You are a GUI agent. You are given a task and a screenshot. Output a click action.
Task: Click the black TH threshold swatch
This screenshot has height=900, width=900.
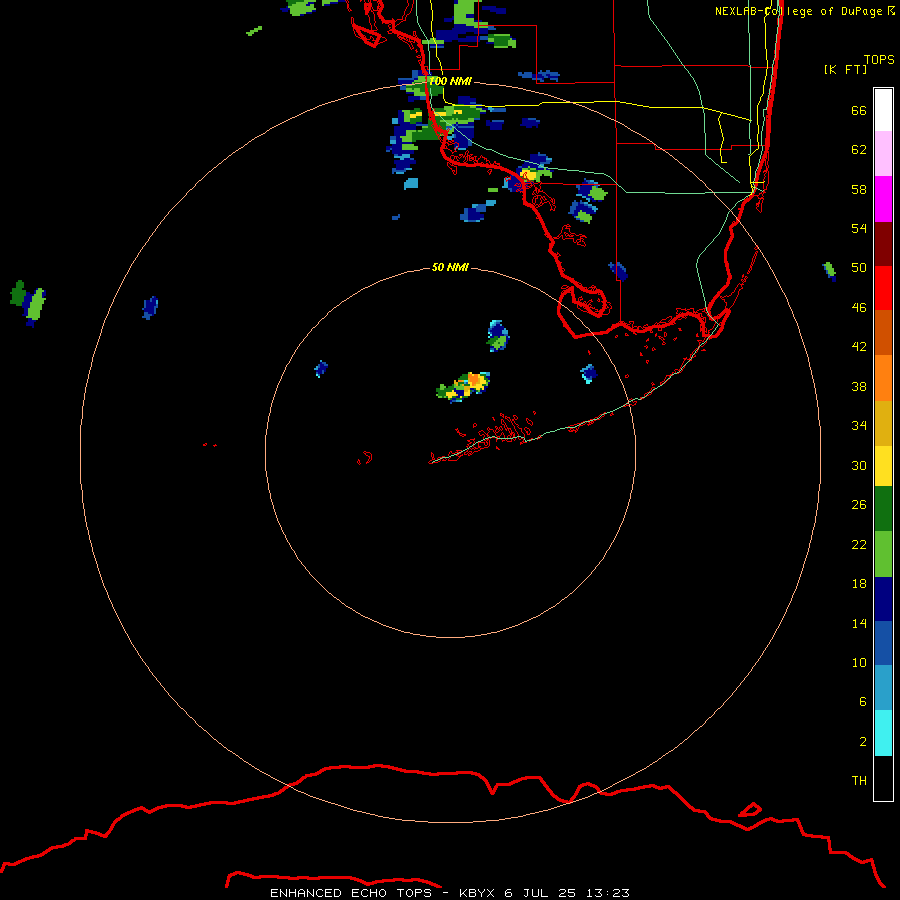pyautogui.click(x=883, y=778)
